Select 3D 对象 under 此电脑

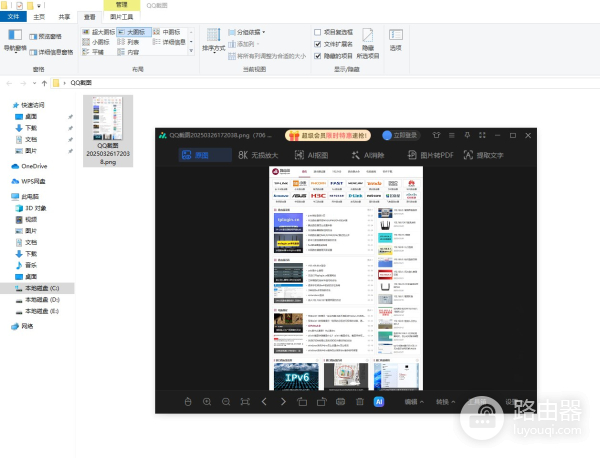click(x=36, y=208)
